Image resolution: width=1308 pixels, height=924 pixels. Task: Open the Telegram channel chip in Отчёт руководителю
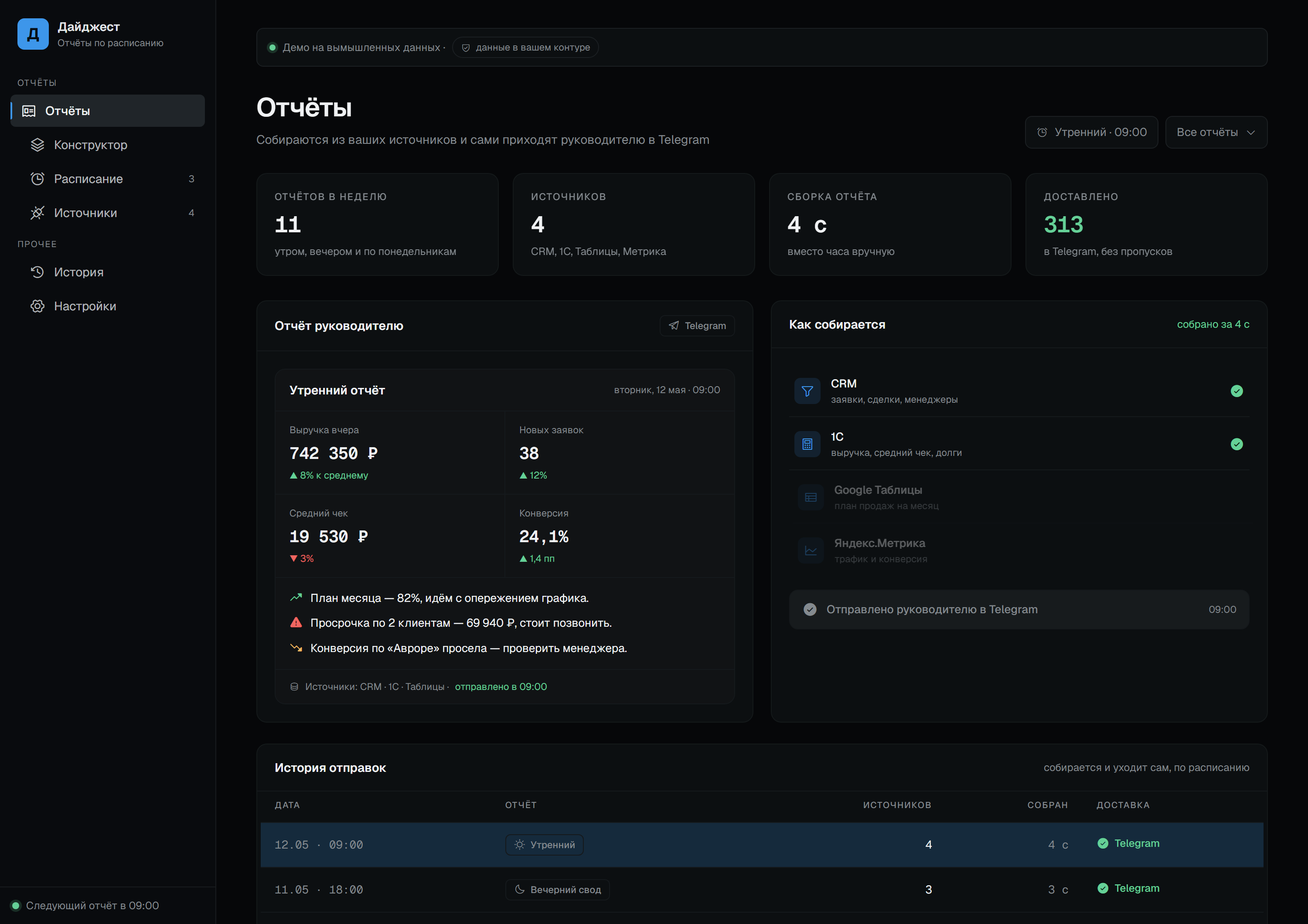click(x=697, y=326)
